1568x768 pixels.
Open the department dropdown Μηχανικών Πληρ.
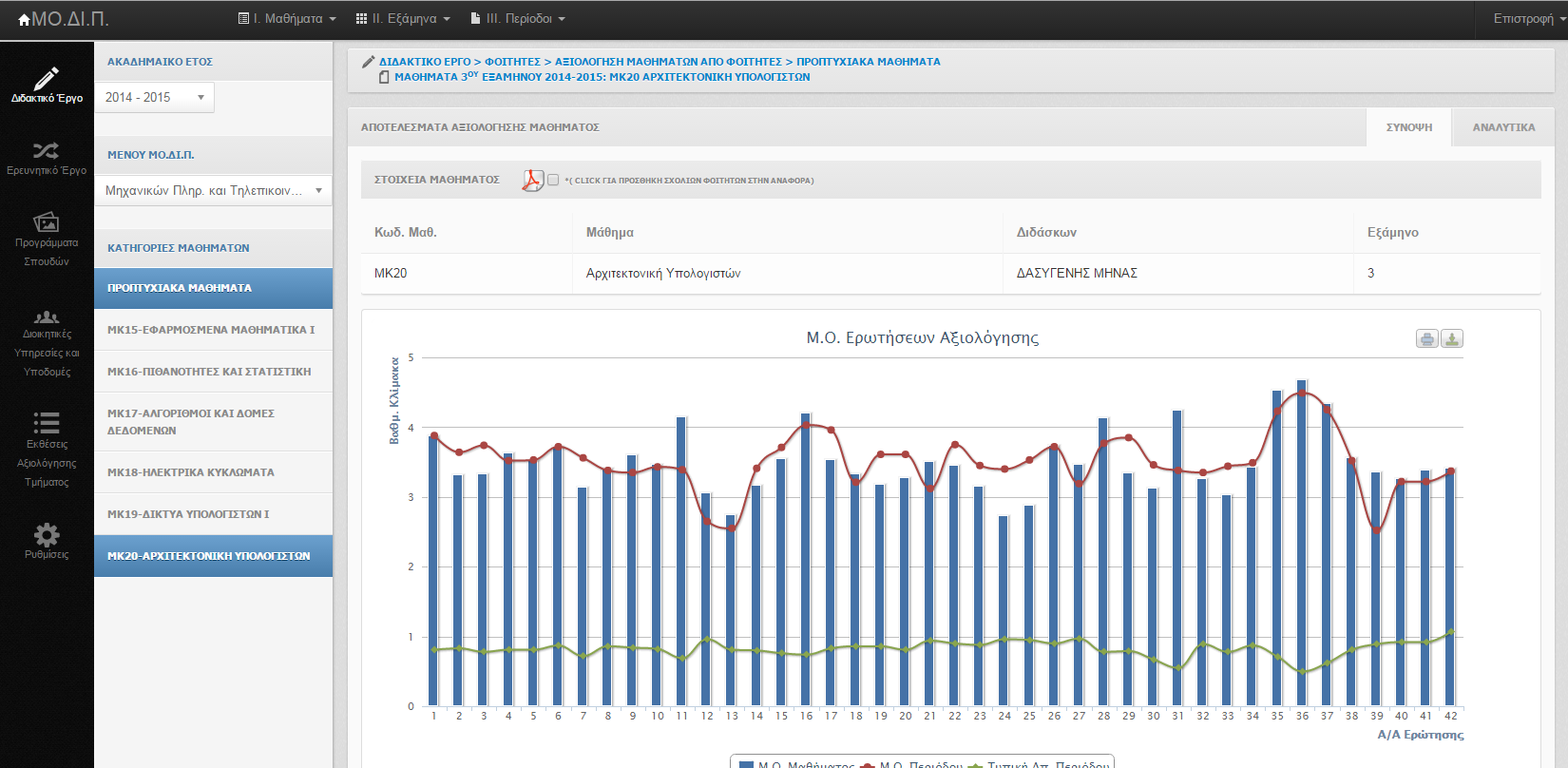pyautogui.click(x=214, y=190)
